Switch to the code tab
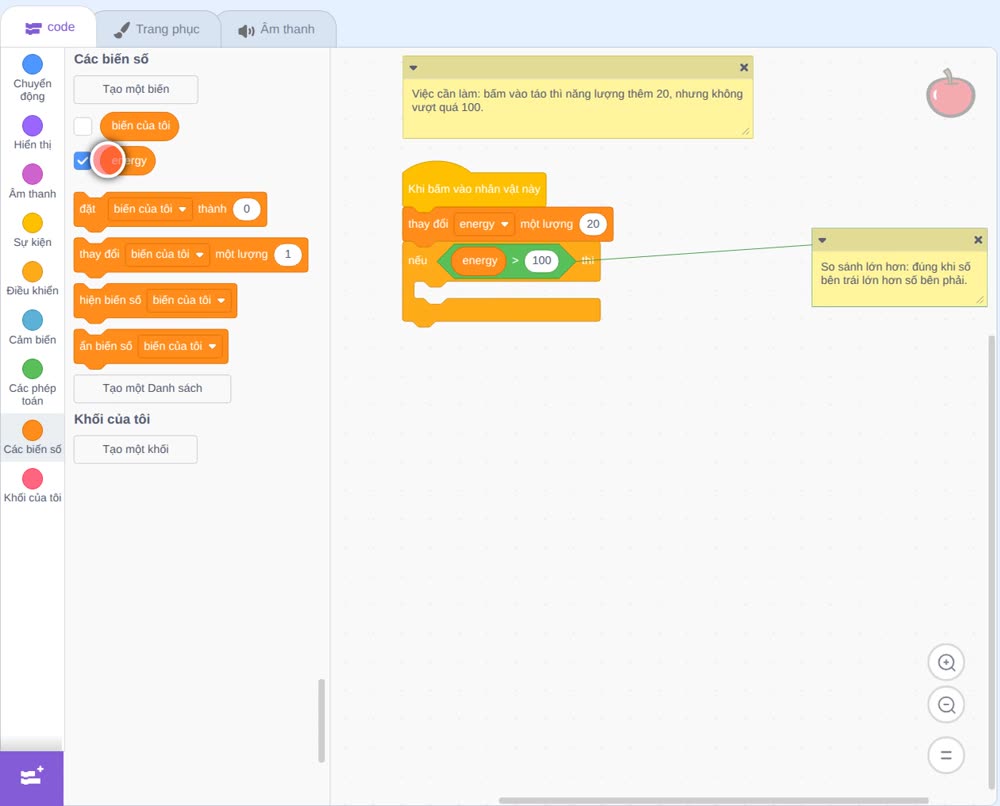The height and width of the screenshot is (806, 1000). tap(49, 27)
